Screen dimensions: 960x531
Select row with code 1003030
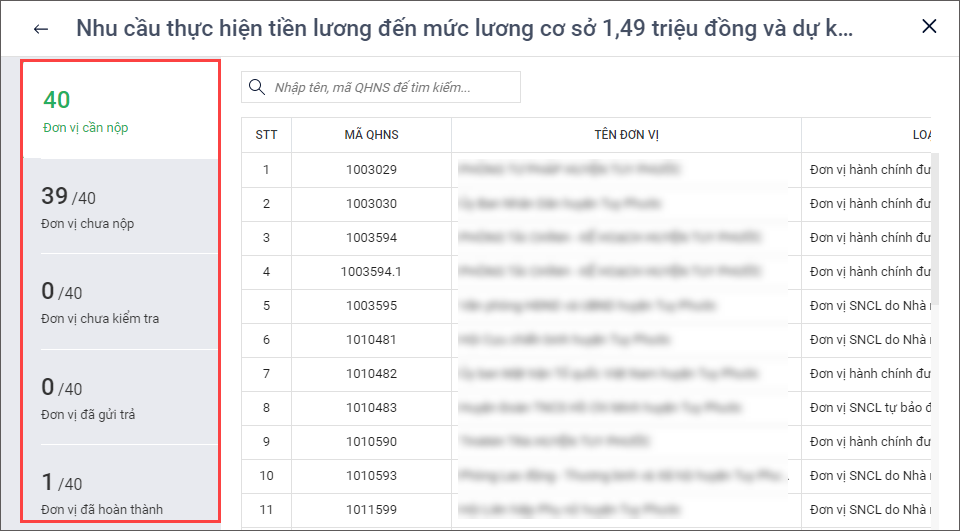[x=371, y=204]
